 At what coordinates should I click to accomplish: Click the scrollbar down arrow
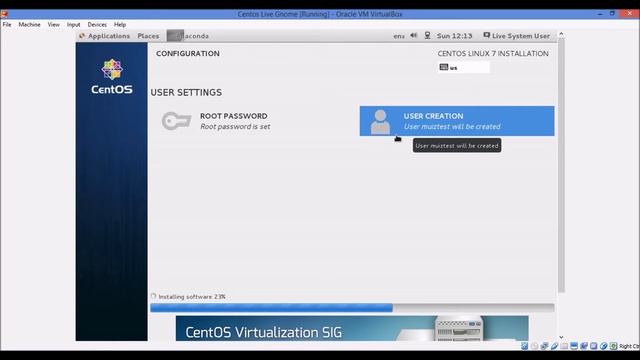561,337
